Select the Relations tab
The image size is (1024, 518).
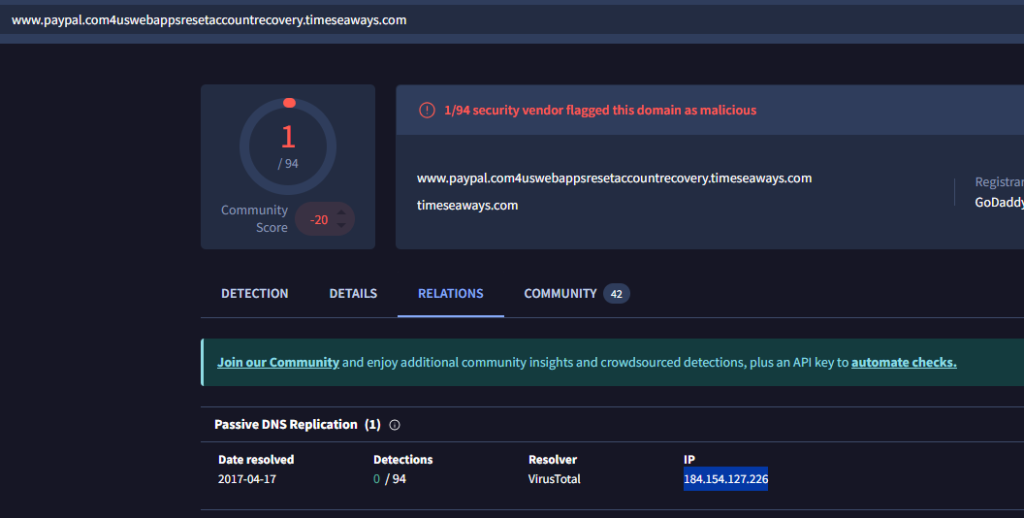pos(450,294)
